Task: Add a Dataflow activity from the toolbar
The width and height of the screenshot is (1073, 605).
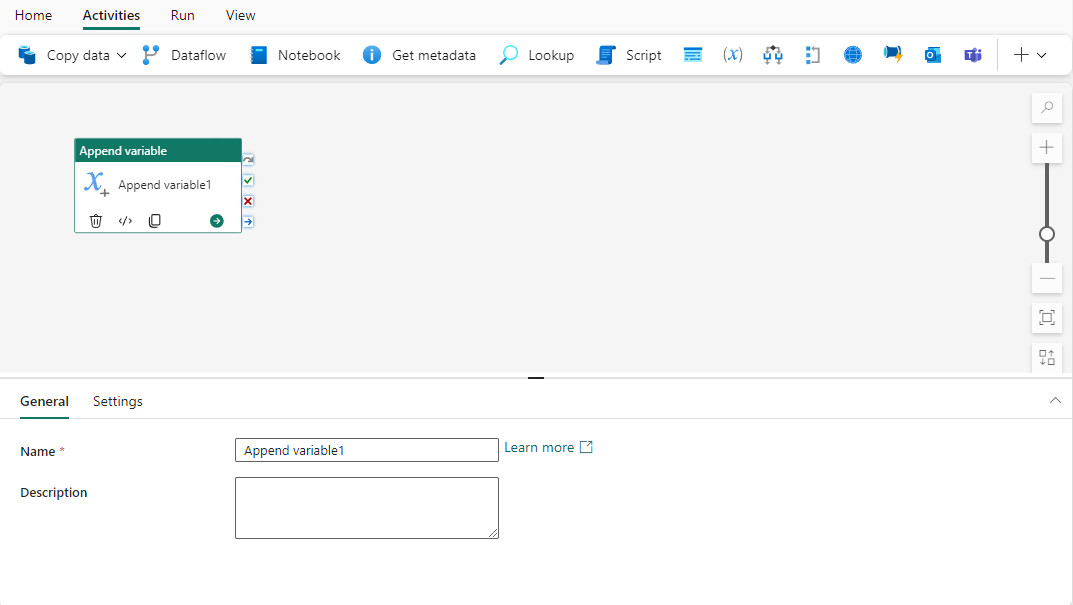Action: pos(183,55)
